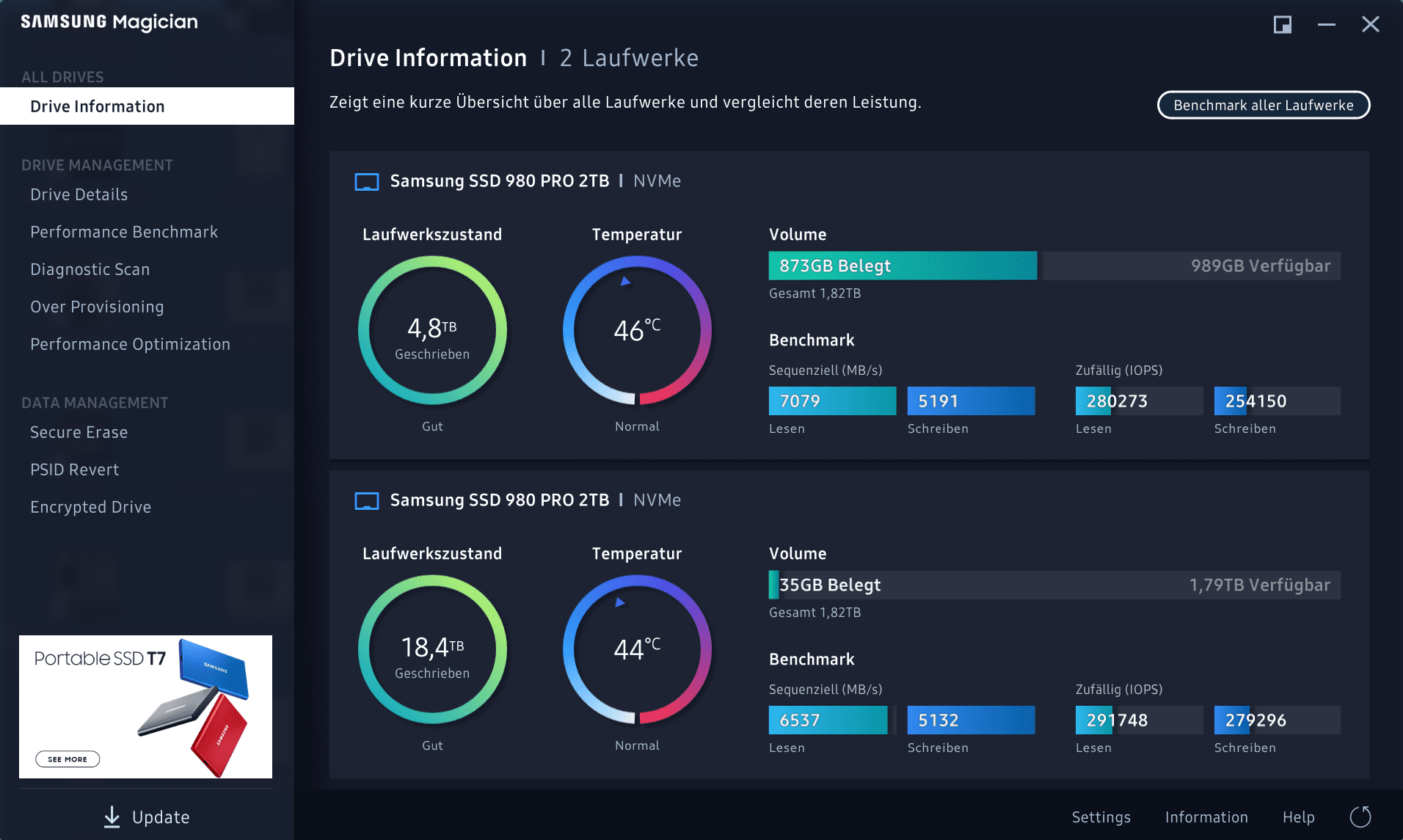This screenshot has width=1403, height=840.
Task: Select PSID Revert
Action: [74, 470]
